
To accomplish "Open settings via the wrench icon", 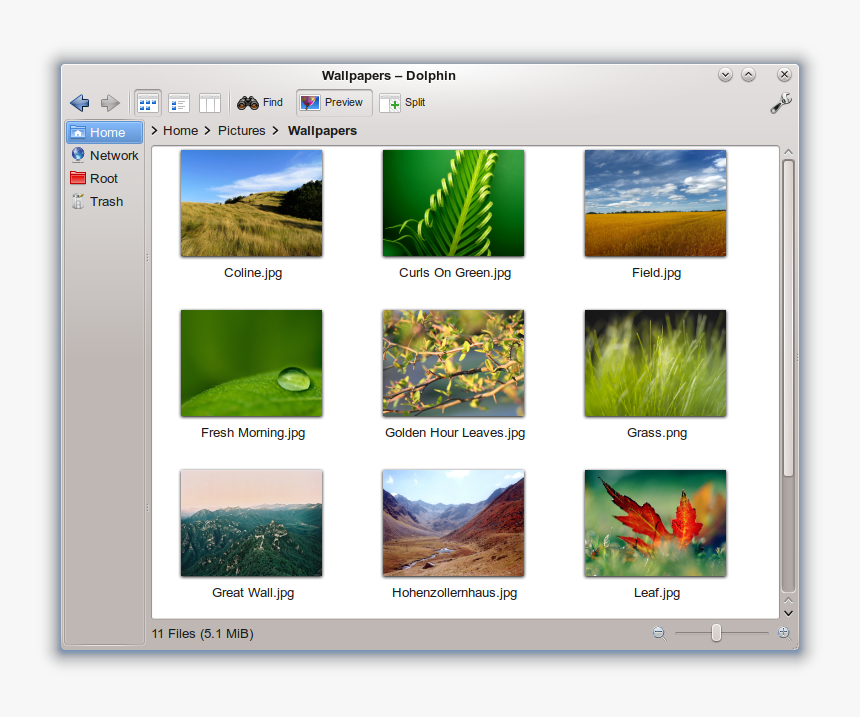I will tap(781, 103).
